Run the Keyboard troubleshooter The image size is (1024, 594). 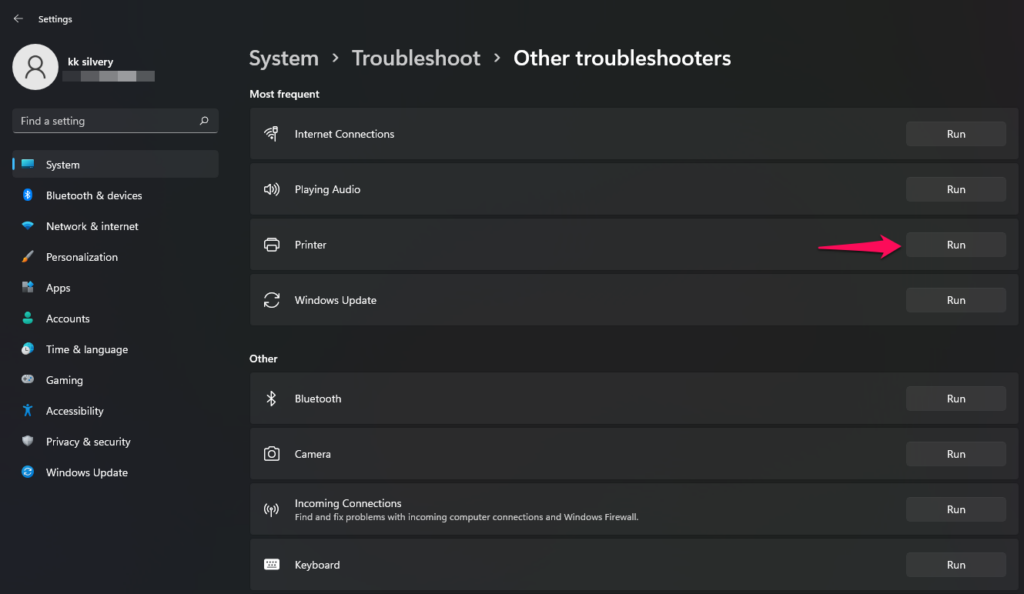coord(955,565)
